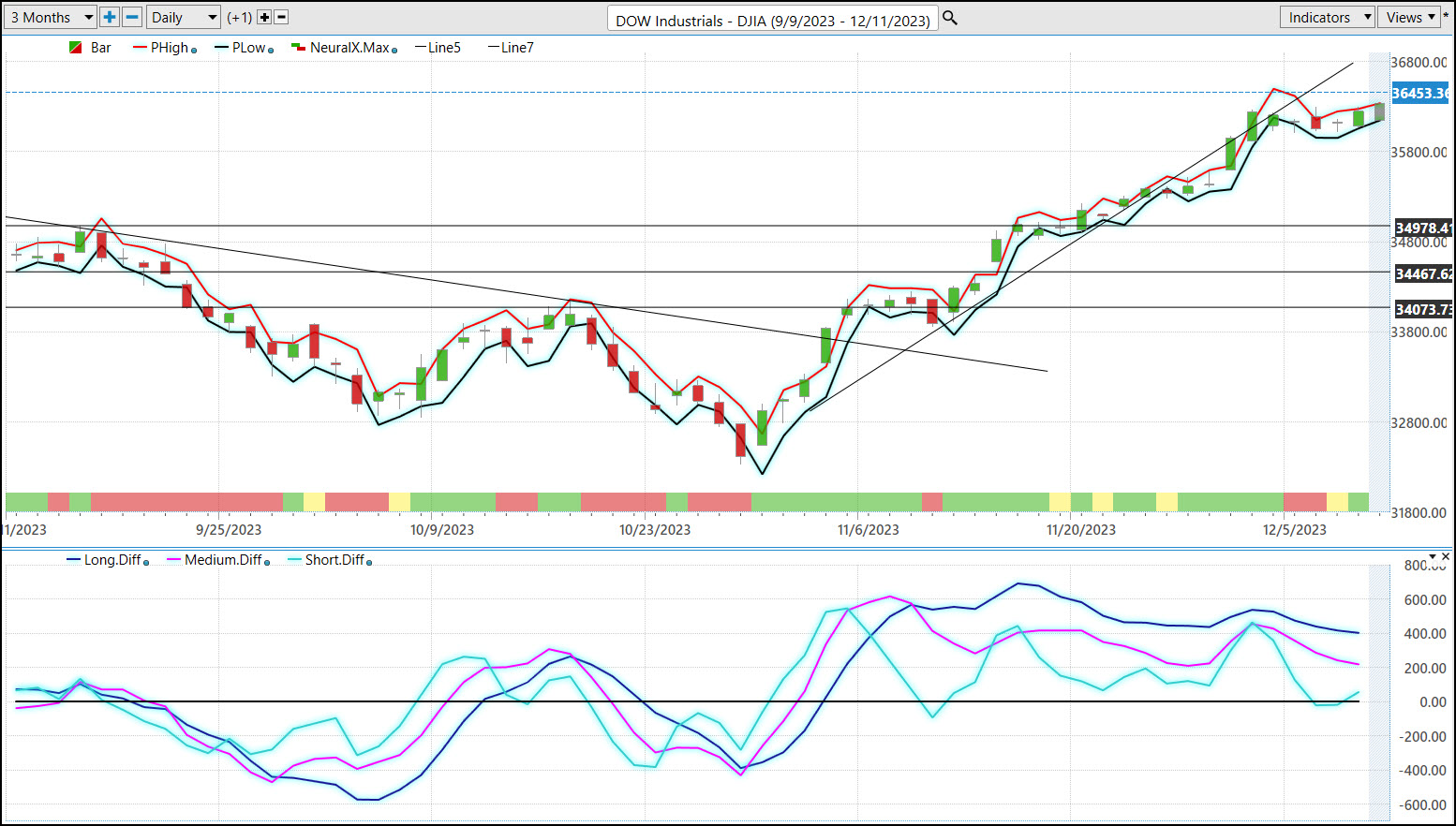Click the dot next to NeuralX.Max legend
This screenshot has height=826, width=1456.
coord(394,51)
